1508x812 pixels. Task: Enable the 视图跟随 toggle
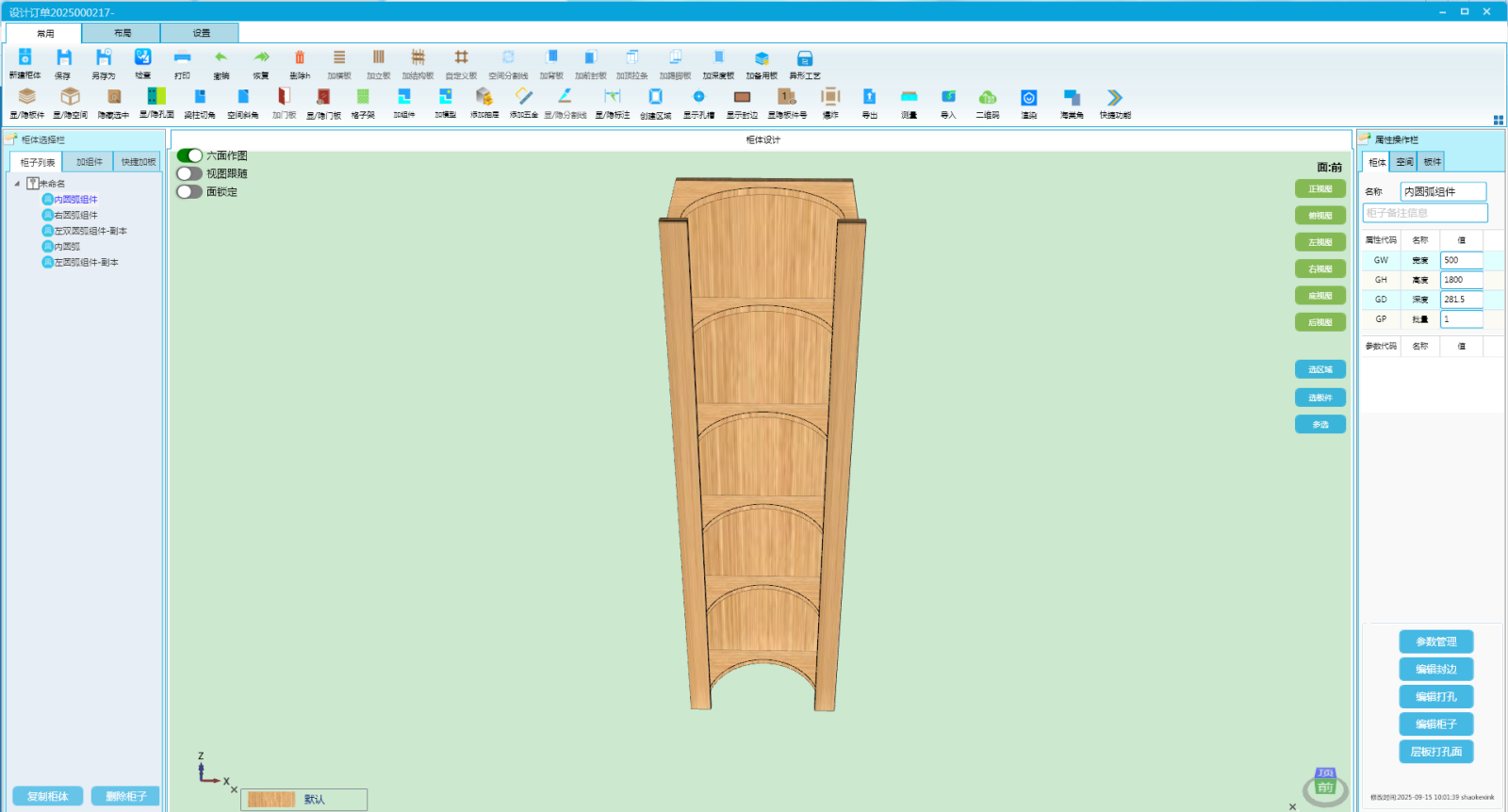pyautogui.click(x=189, y=173)
